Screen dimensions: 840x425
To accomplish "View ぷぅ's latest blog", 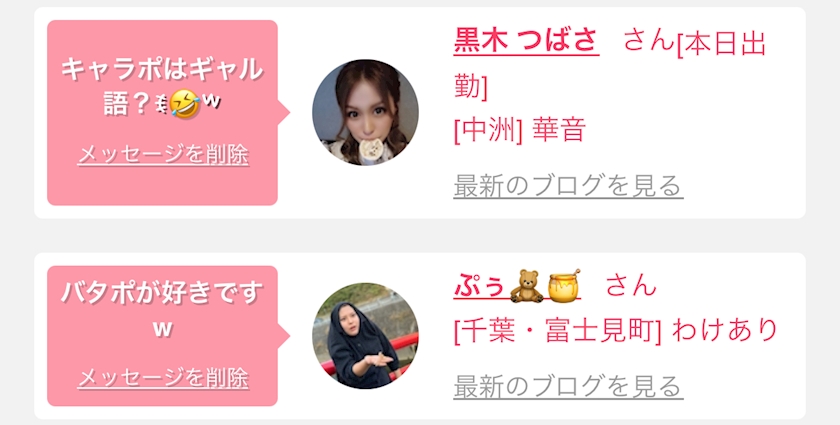I will (568, 386).
